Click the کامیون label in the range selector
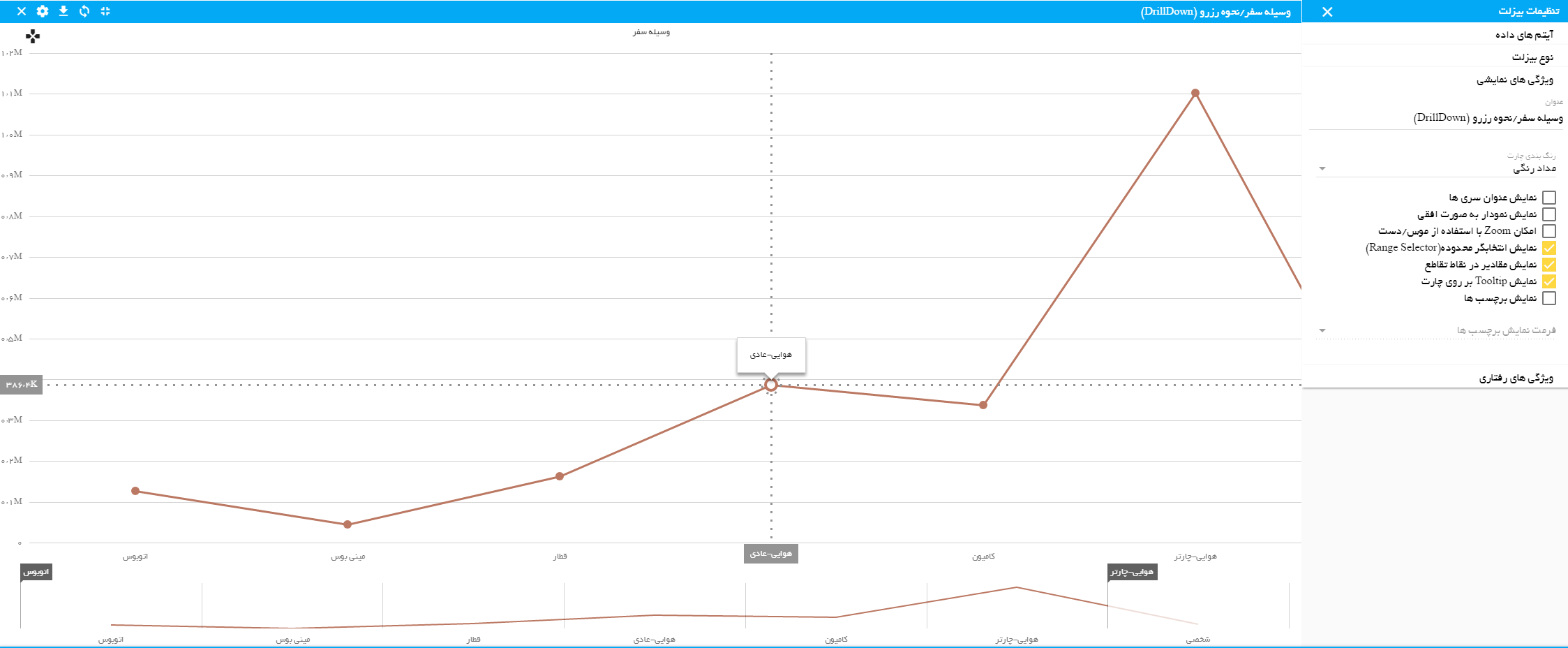The height and width of the screenshot is (648, 1568). 836,639
